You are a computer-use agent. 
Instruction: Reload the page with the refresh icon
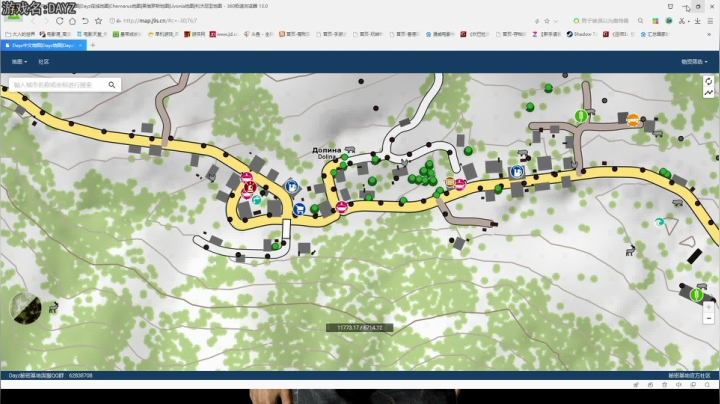pyautogui.click(x=59, y=21)
